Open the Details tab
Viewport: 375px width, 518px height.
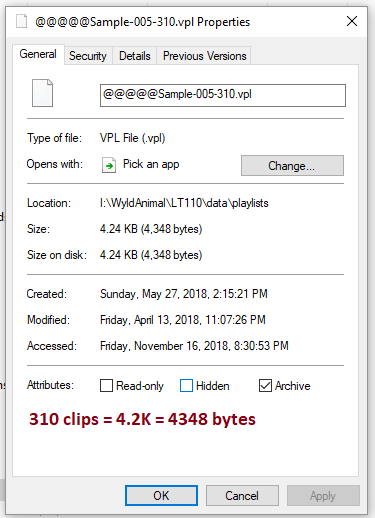[x=135, y=56]
